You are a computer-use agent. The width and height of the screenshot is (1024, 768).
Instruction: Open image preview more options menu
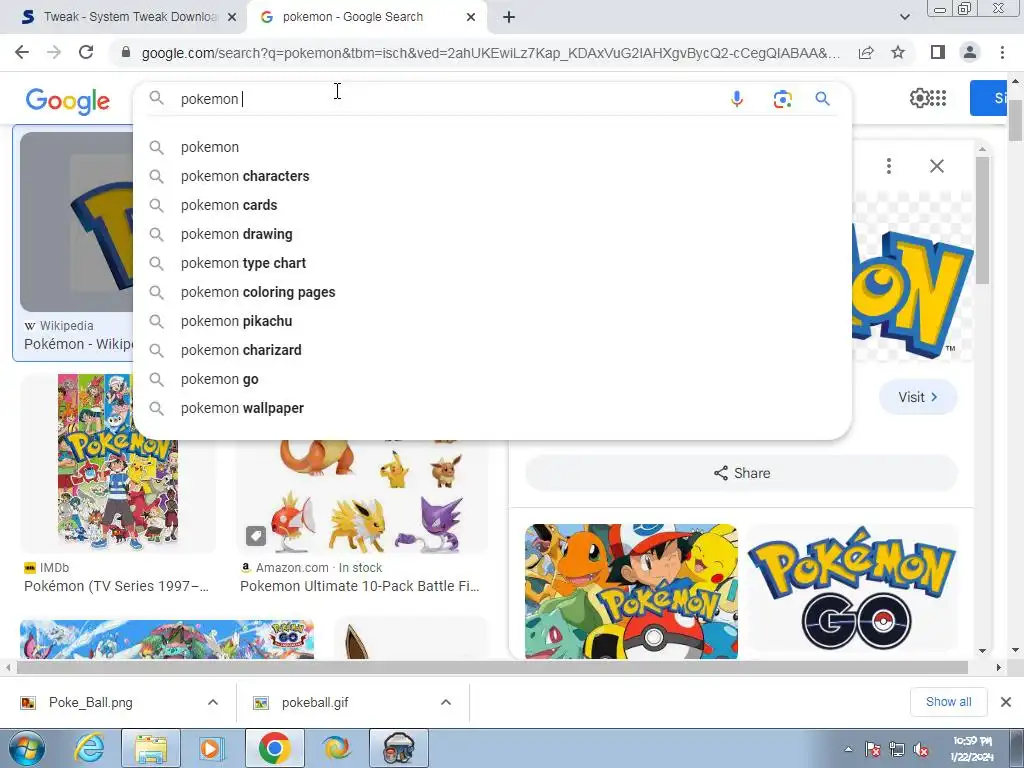[889, 166]
